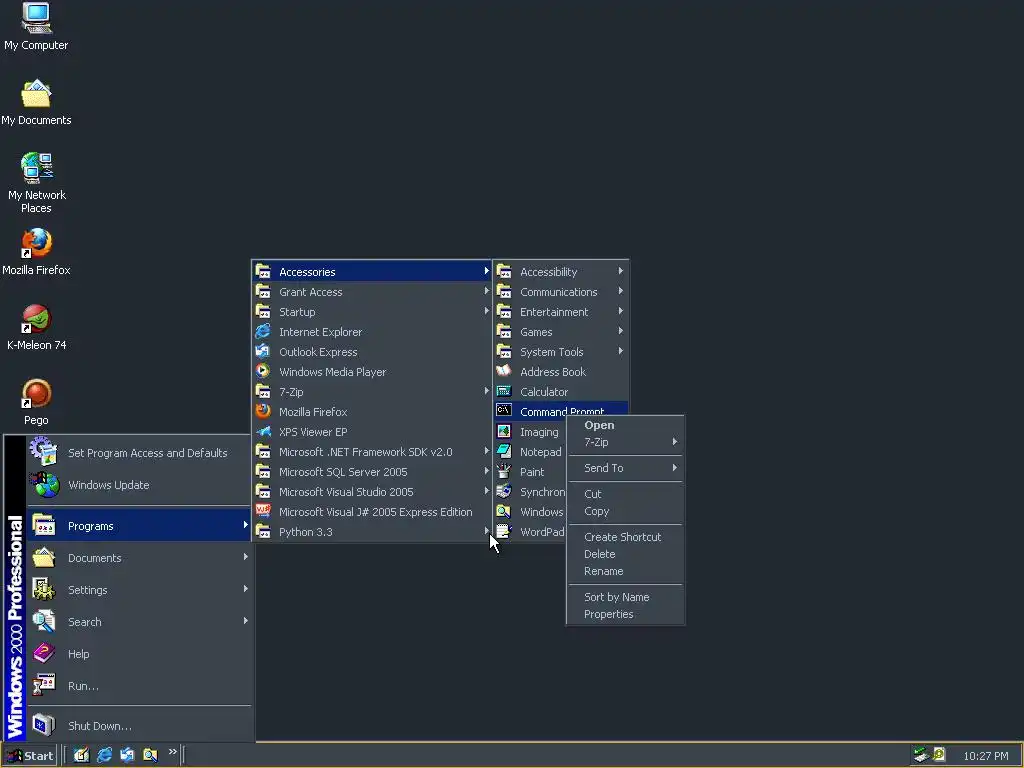Open Communications folder in Accessories

click(x=560, y=292)
